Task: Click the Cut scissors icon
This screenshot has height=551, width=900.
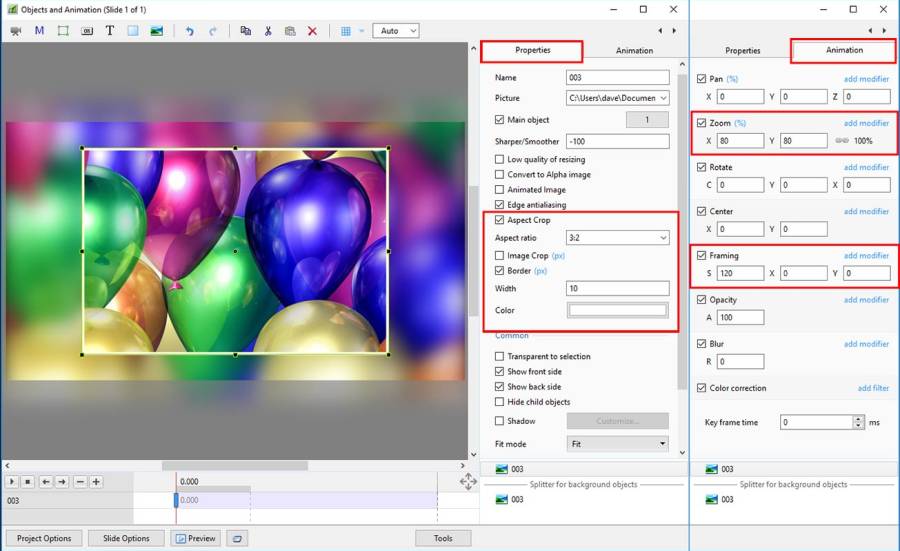Action: point(268,31)
